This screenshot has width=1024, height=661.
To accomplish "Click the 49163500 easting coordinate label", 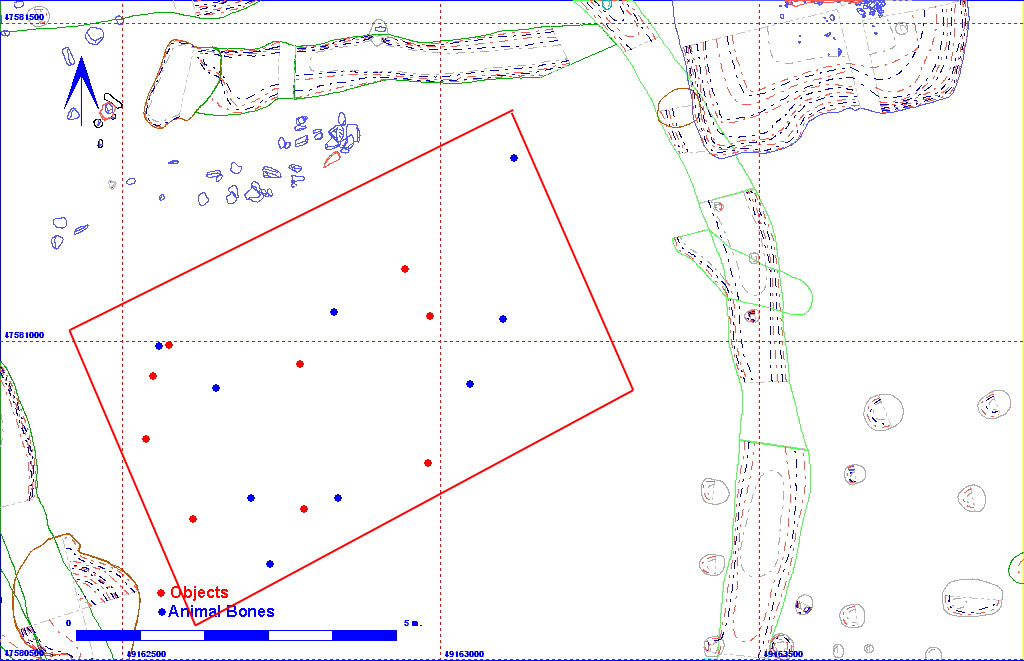I will tap(783, 654).
